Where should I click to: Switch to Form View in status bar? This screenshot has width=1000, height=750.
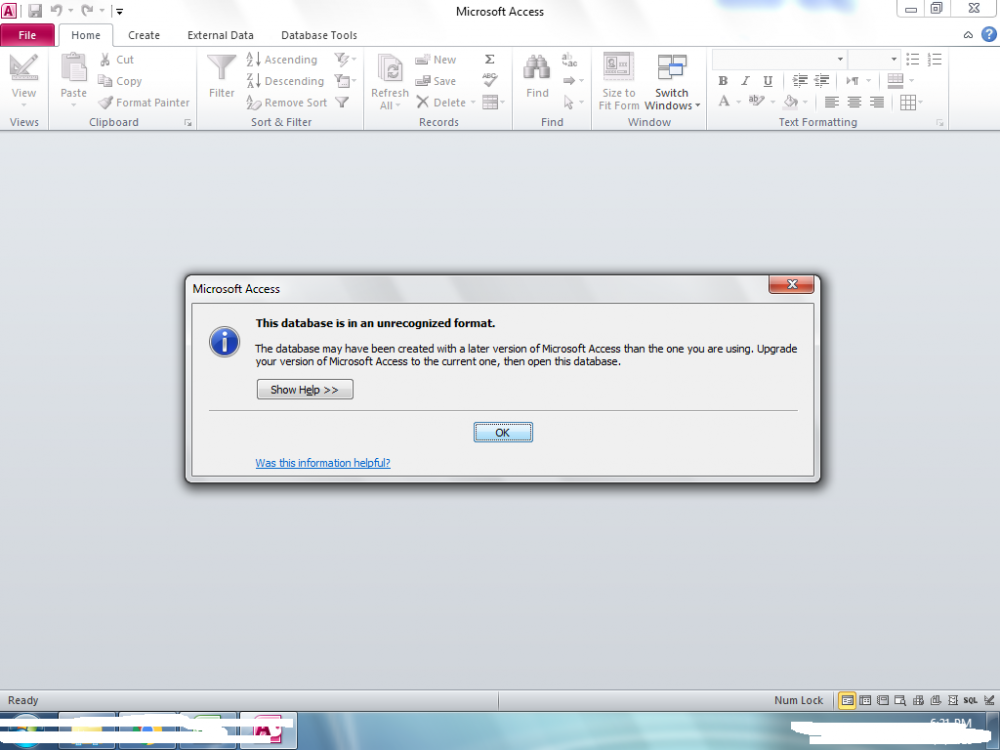(847, 700)
